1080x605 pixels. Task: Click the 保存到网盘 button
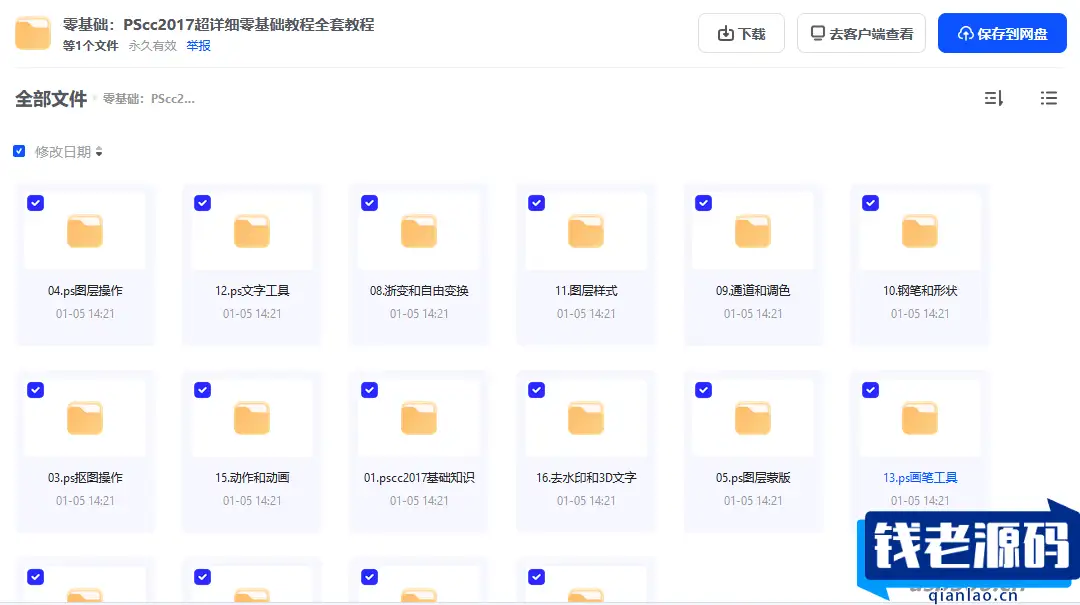point(1002,33)
